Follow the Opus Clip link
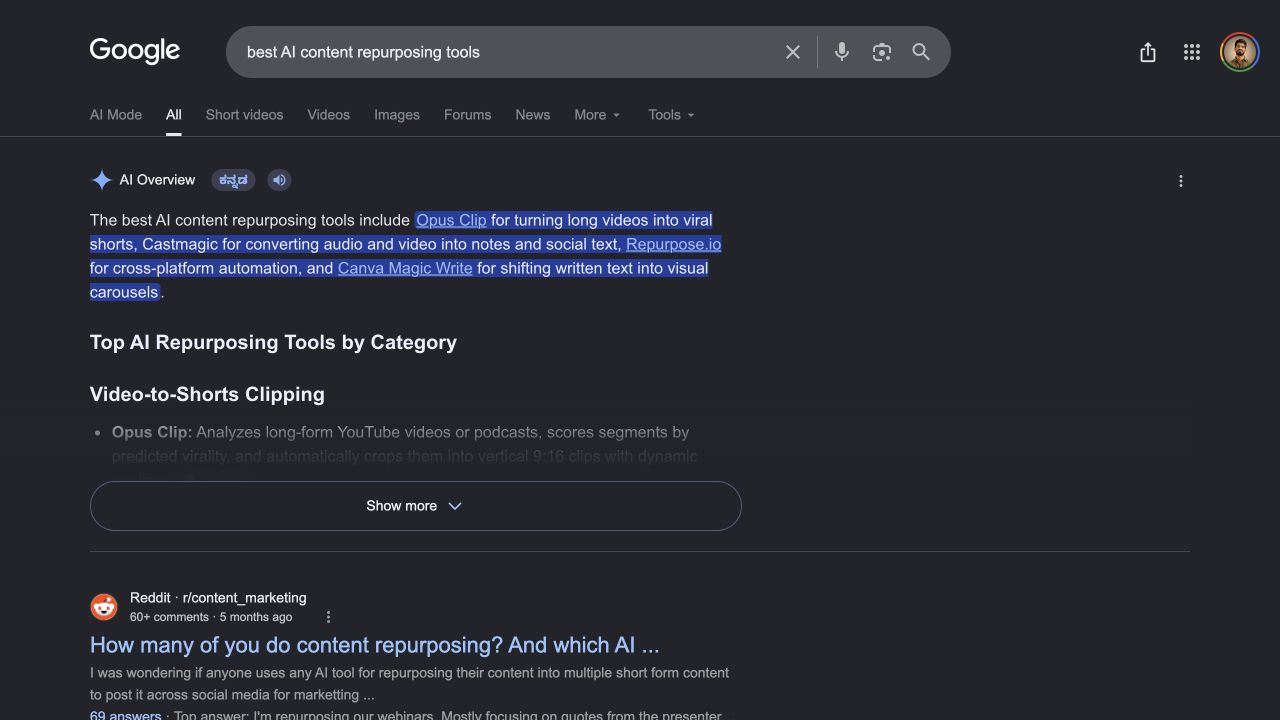 point(451,220)
